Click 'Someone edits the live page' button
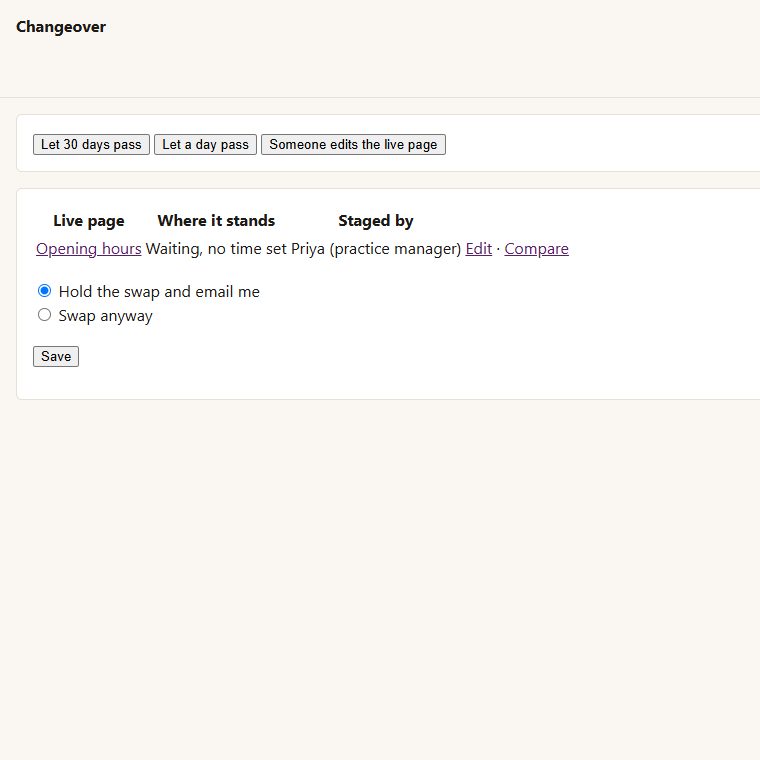 (x=353, y=144)
